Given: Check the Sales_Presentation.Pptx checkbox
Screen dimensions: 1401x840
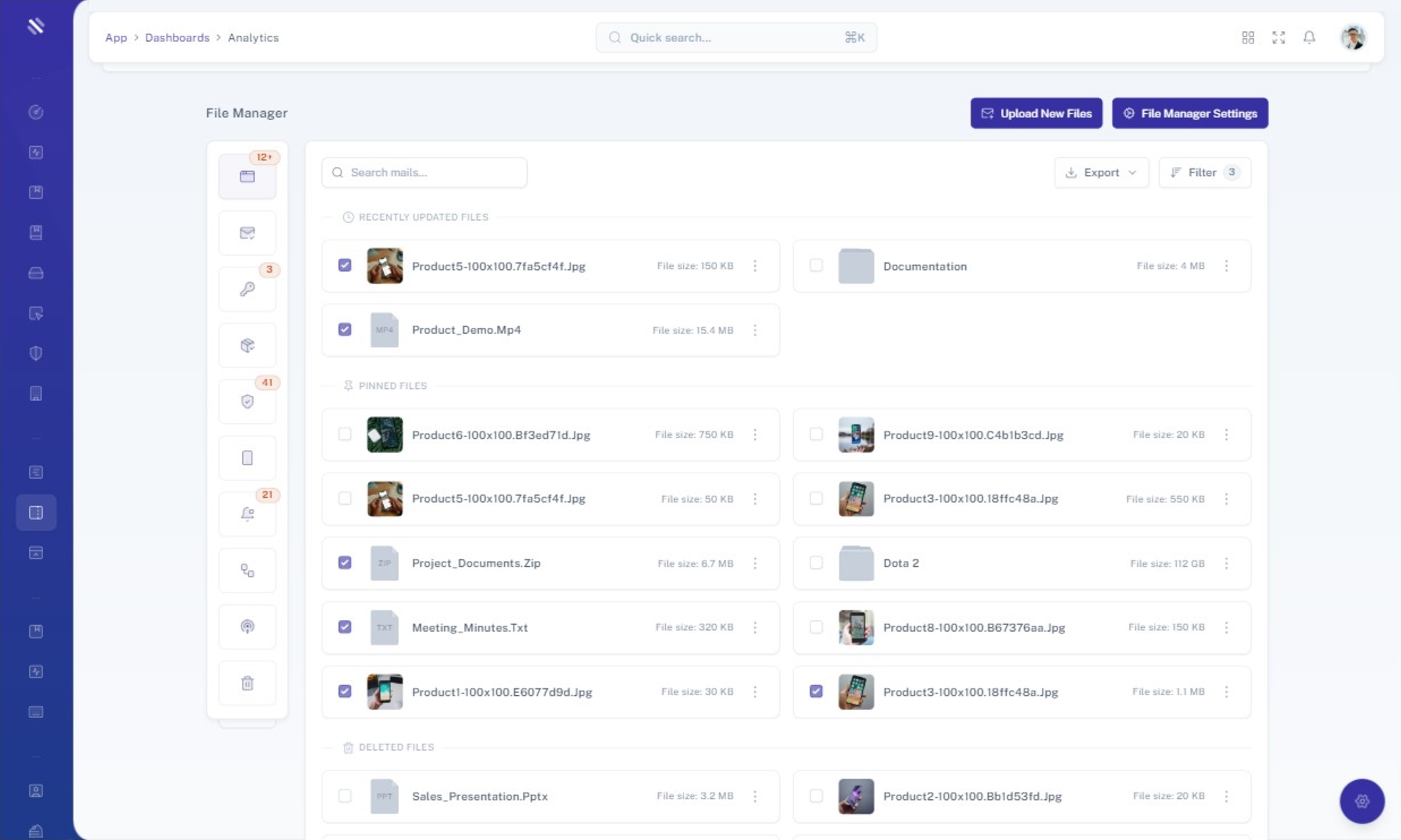Looking at the screenshot, I should pos(344,795).
